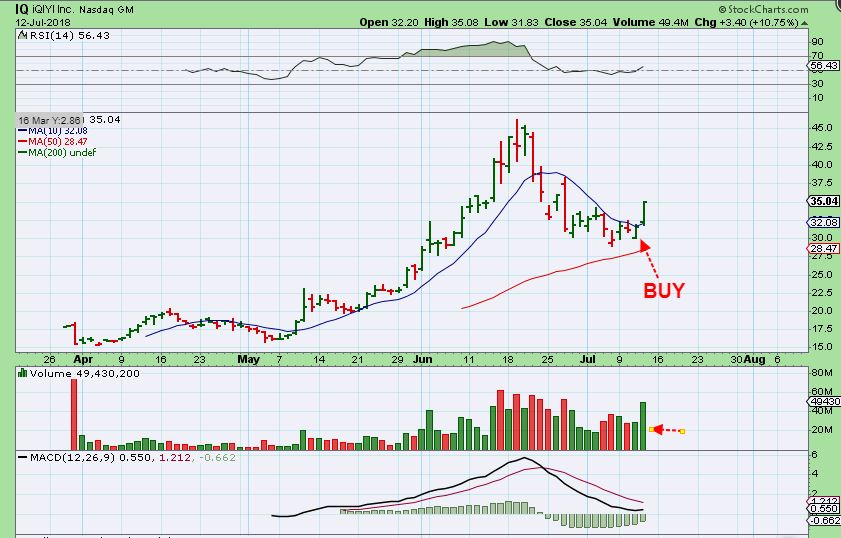
Task: Click the MA(200) undef legend entry
Action: coord(57,152)
